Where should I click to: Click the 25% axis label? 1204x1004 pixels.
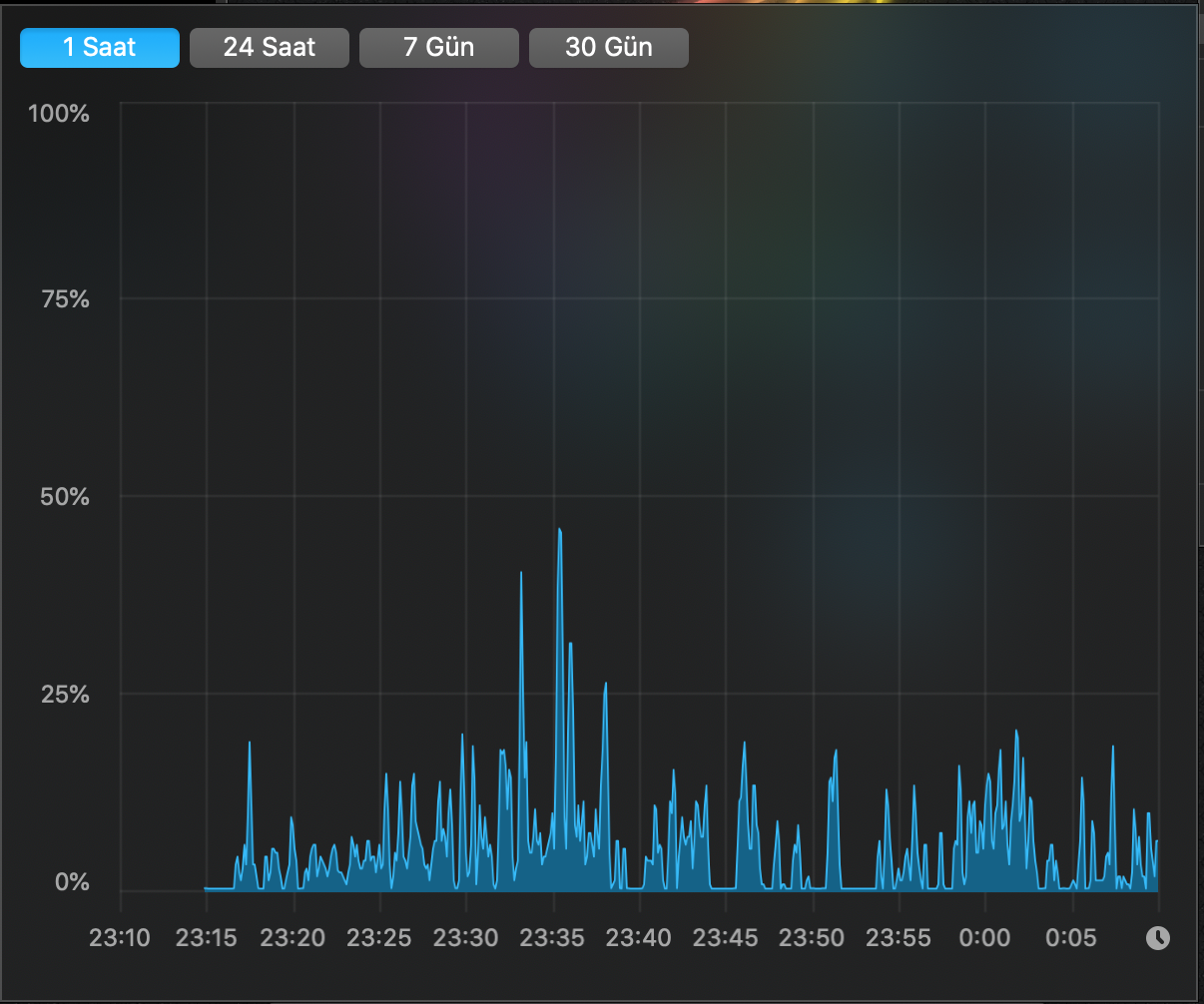tap(65, 695)
